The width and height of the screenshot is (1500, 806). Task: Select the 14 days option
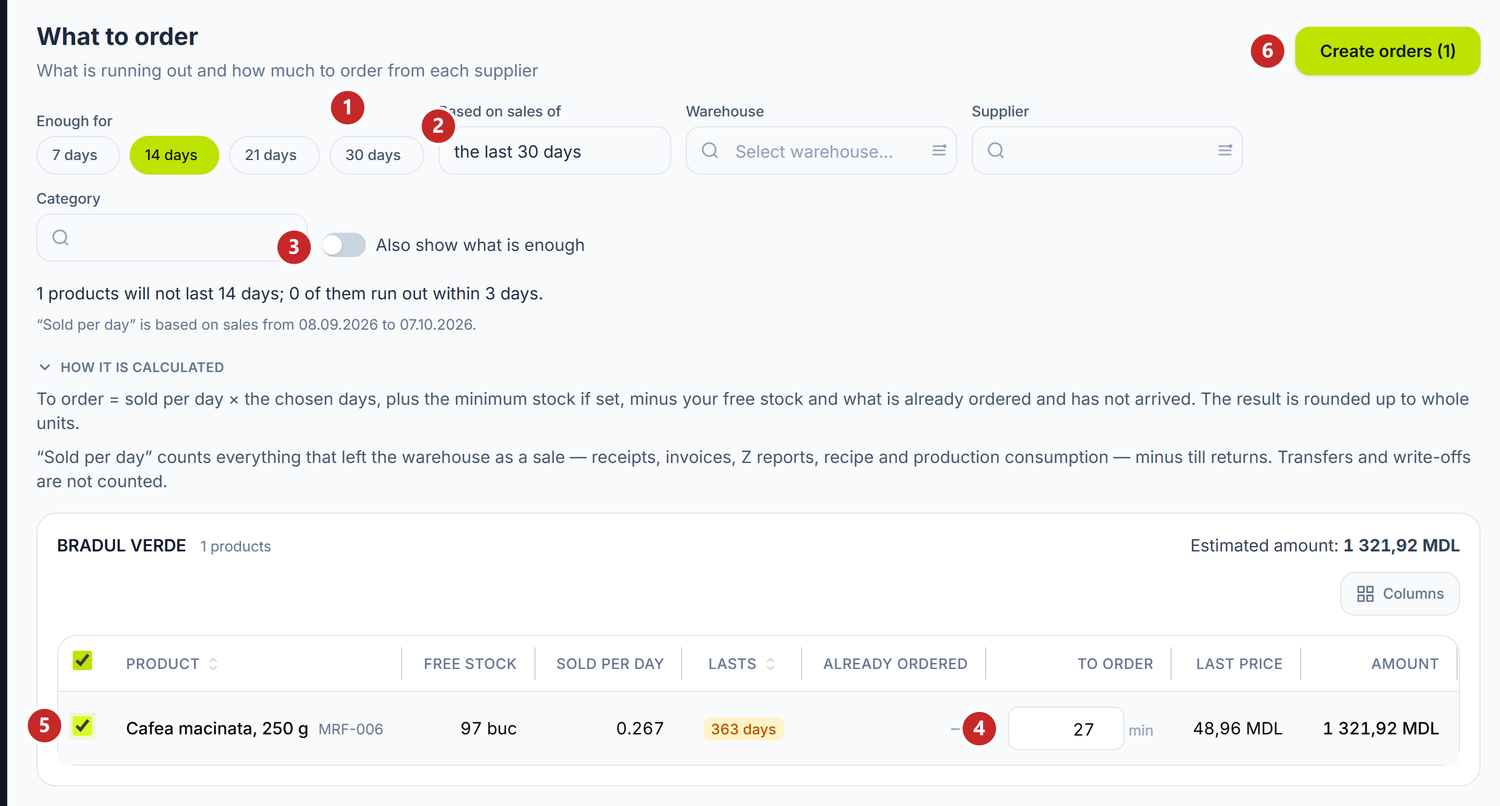(174, 155)
